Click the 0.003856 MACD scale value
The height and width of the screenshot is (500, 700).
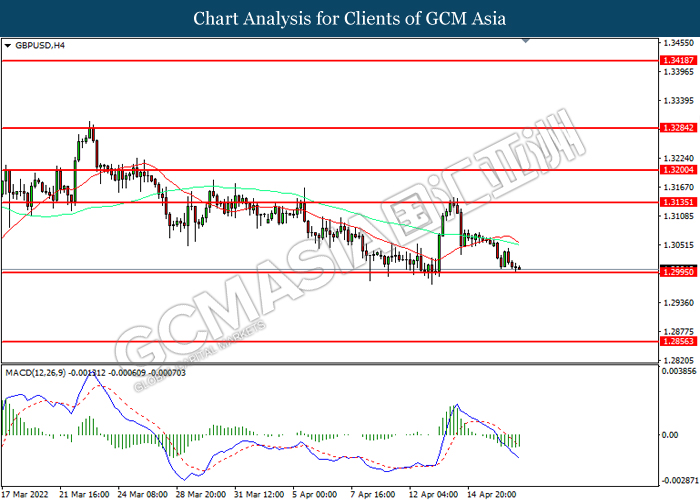[x=679, y=371]
